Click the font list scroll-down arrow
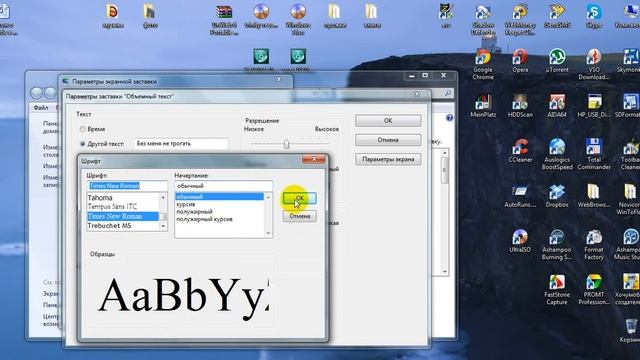Screen dimensions: 640x360 tap(163, 226)
